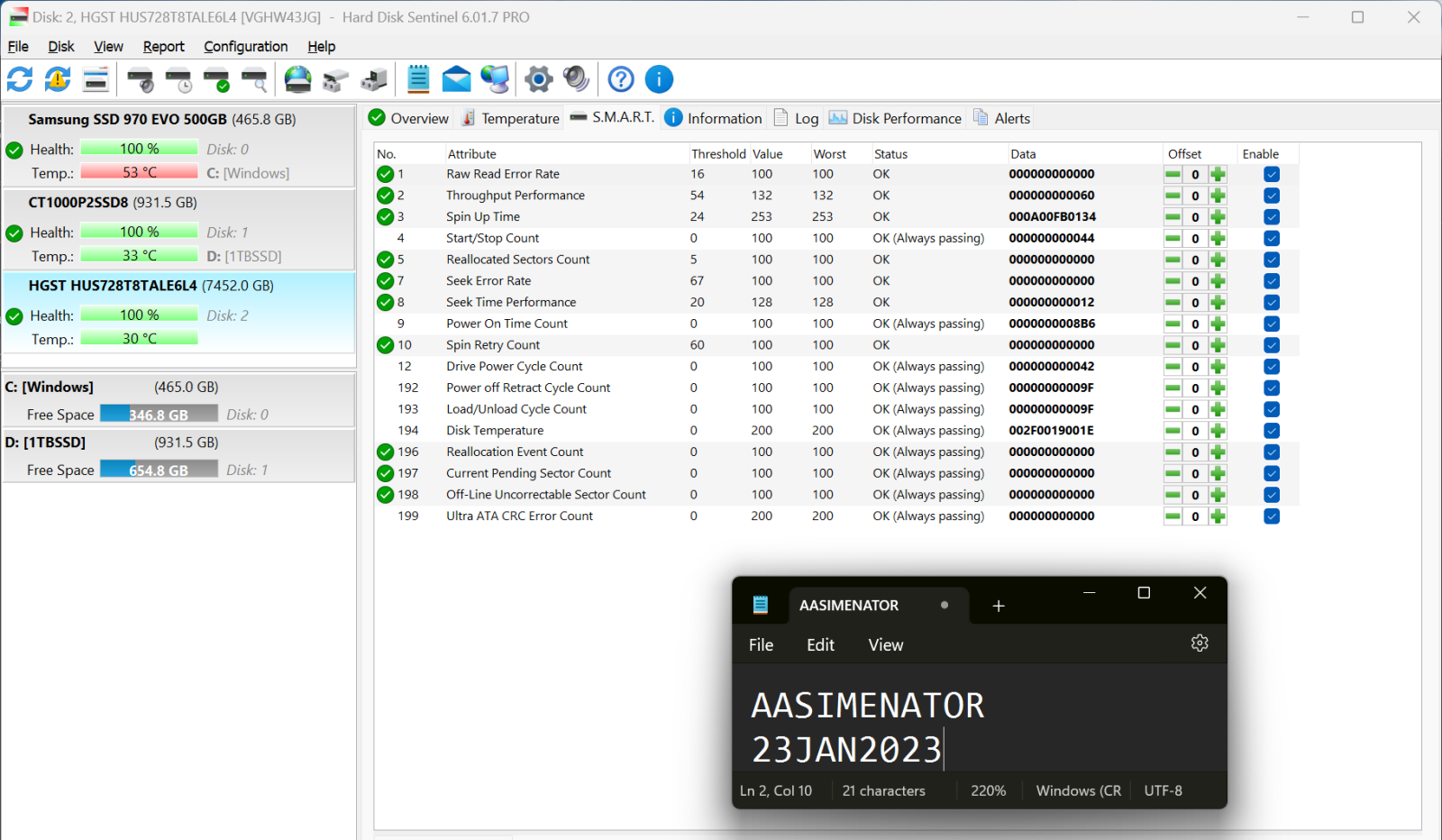The width and height of the screenshot is (1442, 840).
Task: Click the speaker icon in toolbar
Action: point(576,80)
